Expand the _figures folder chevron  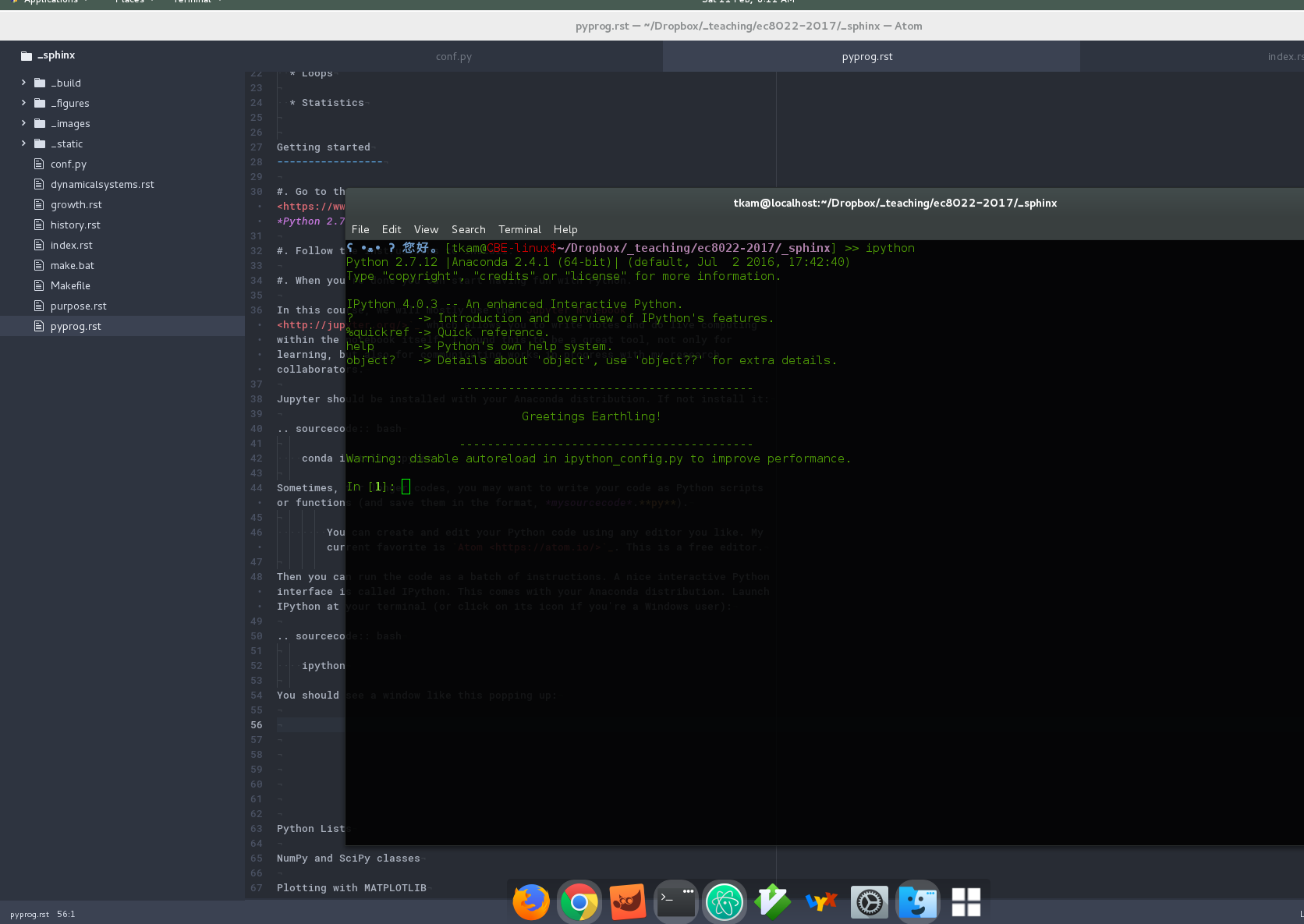[23, 102]
